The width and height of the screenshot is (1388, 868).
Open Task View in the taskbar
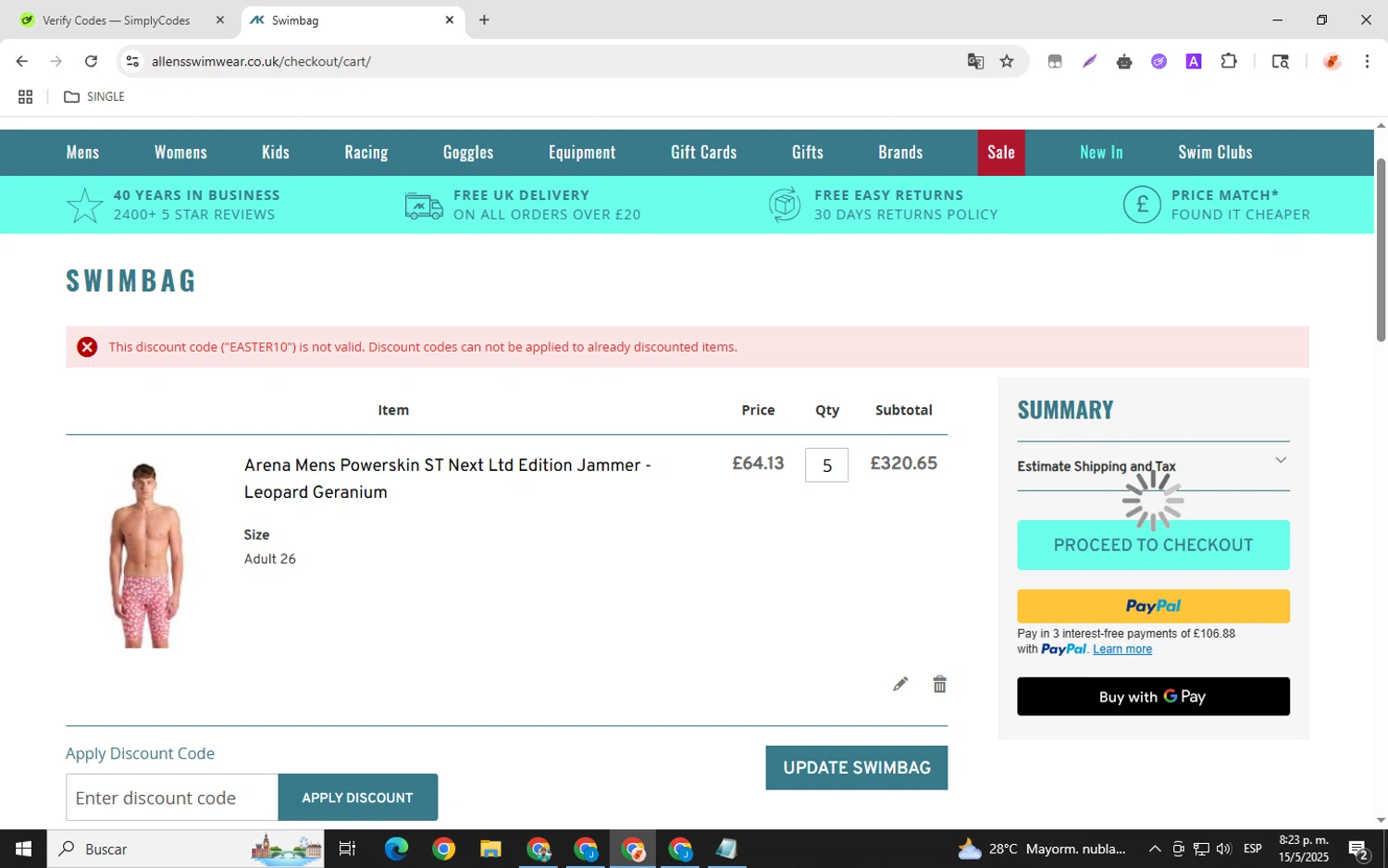coord(348,849)
